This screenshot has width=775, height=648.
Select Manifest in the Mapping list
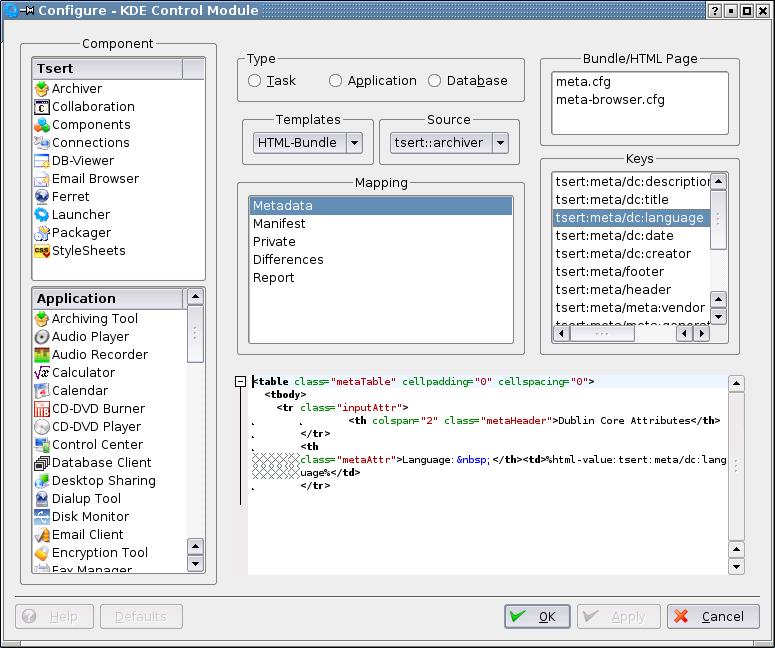tap(279, 224)
